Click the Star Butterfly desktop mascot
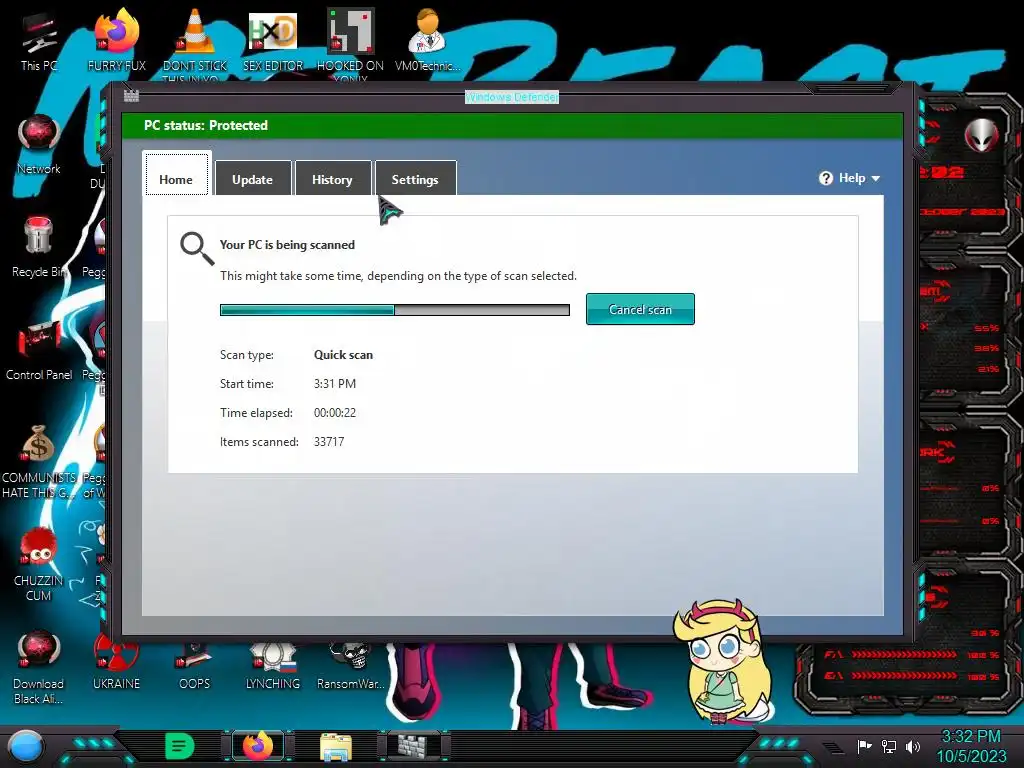Viewport: 1024px width, 768px height. click(x=723, y=661)
